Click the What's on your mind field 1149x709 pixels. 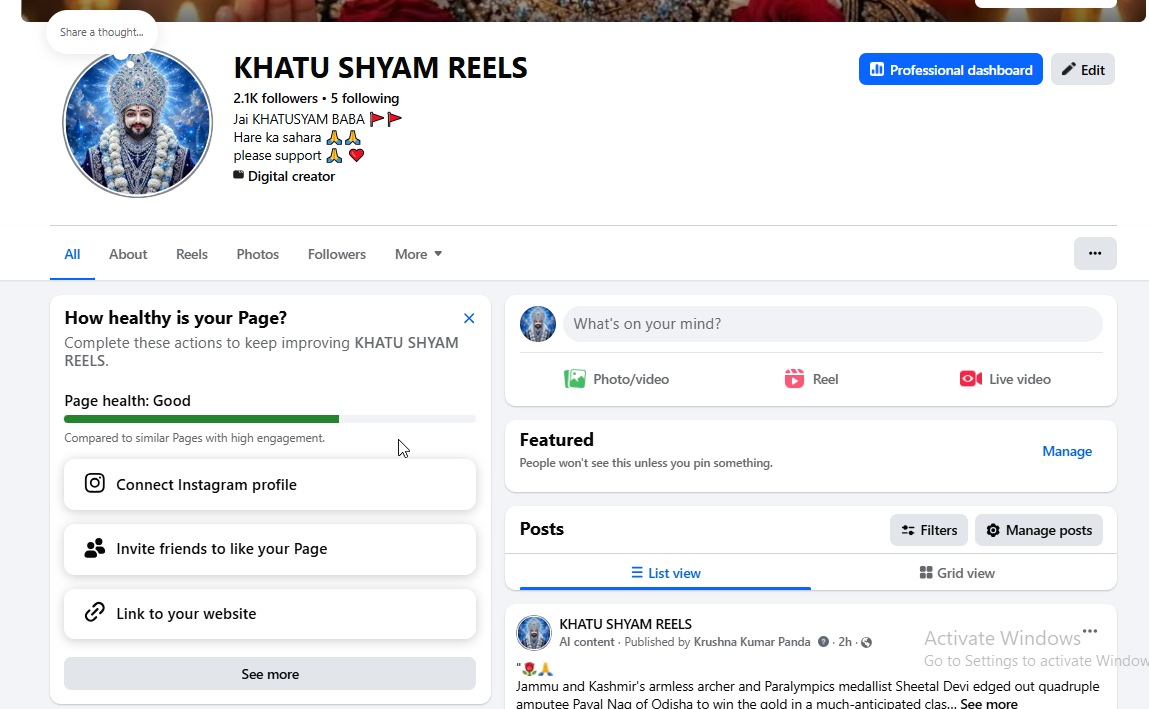[x=832, y=324]
